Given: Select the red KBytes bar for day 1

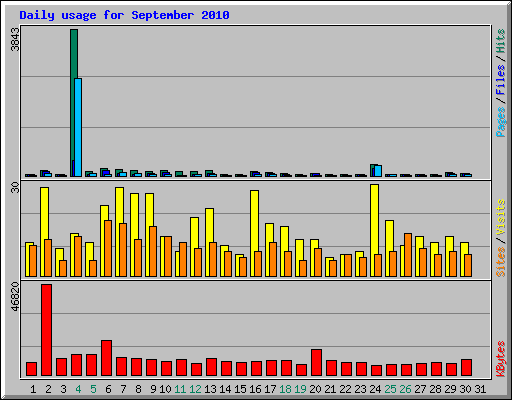Looking at the screenshot, I should click(x=31, y=369).
